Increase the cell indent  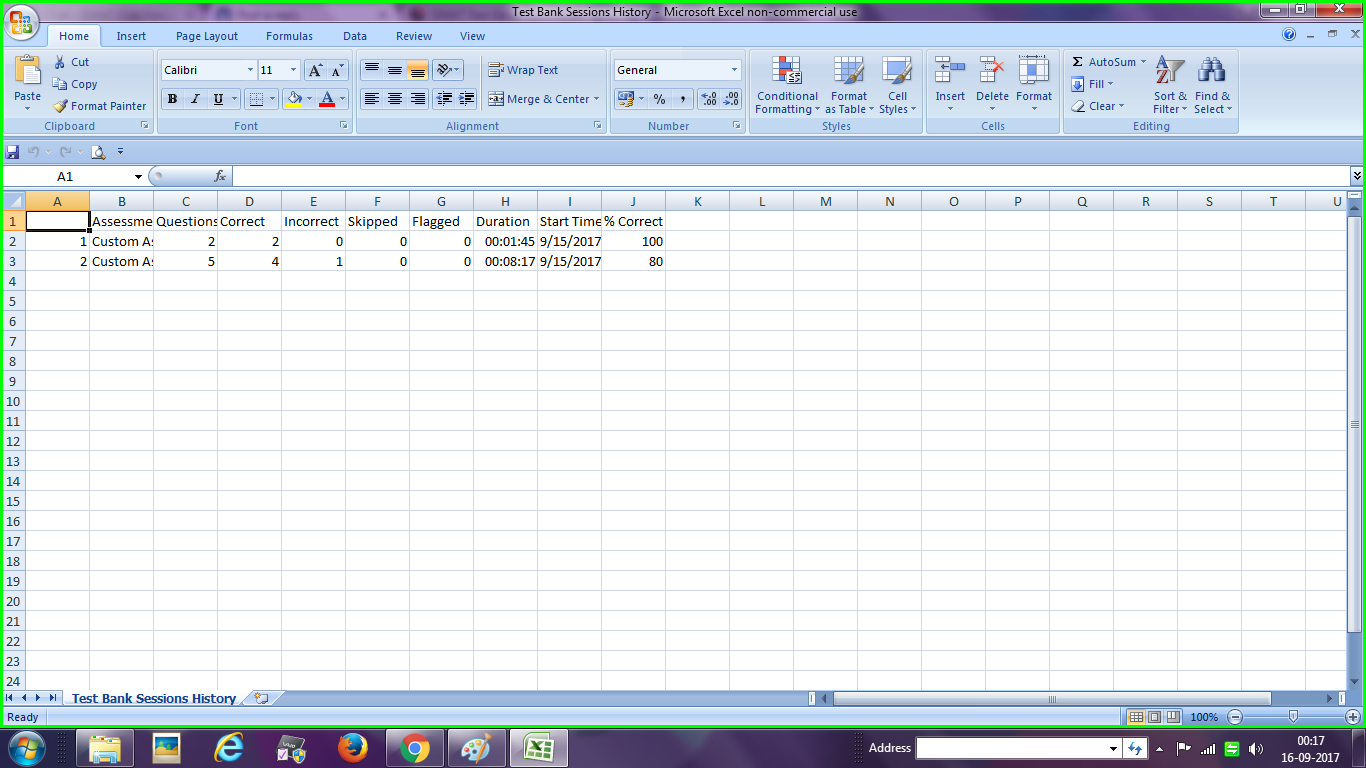click(466, 99)
